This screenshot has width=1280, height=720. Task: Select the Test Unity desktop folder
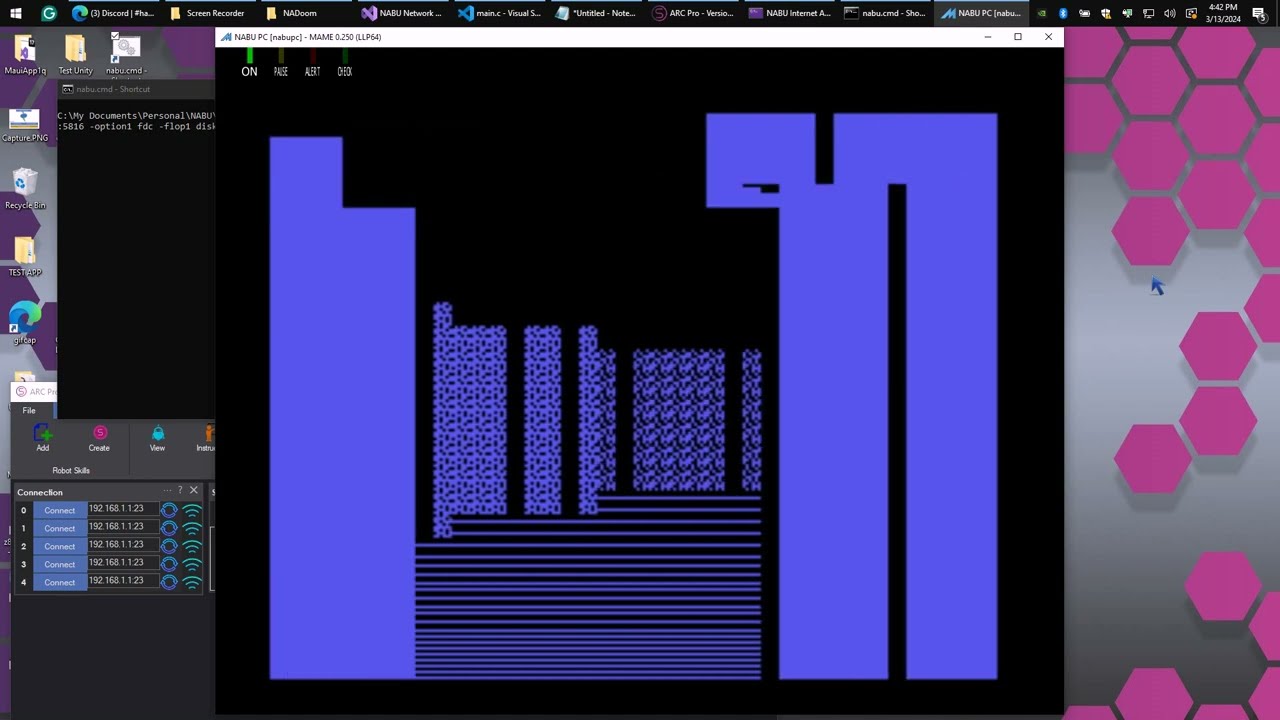(75, 55)
